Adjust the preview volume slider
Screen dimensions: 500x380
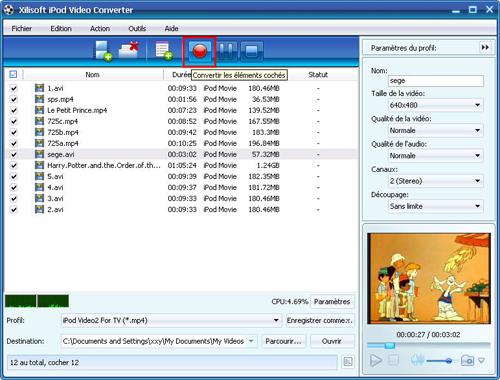[x=449, y=360]
